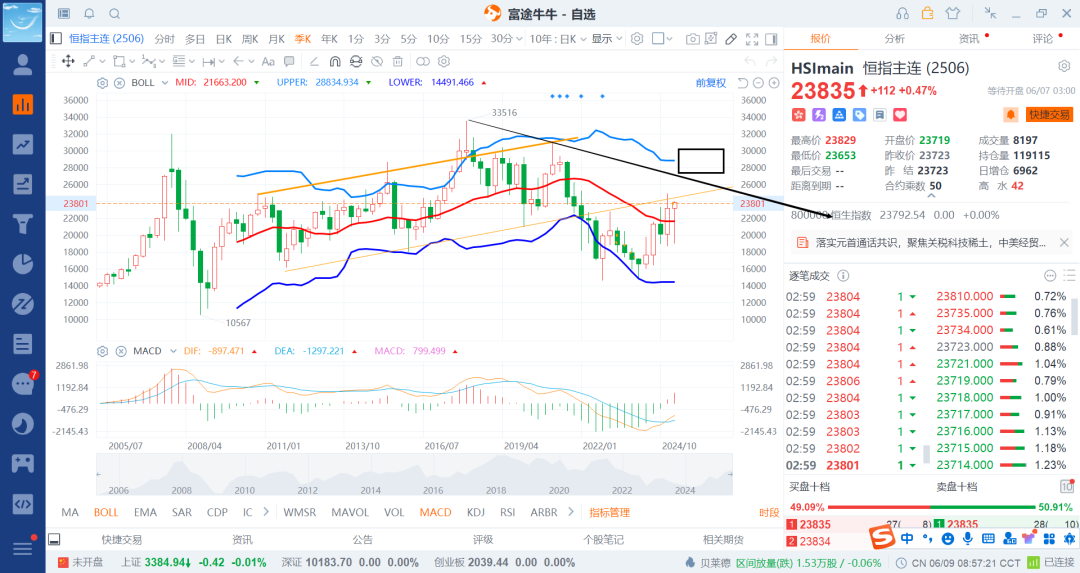Open the search magnifier in the title bar
The width and height of the screenshot is (1080, 573).
click(115, 14)
